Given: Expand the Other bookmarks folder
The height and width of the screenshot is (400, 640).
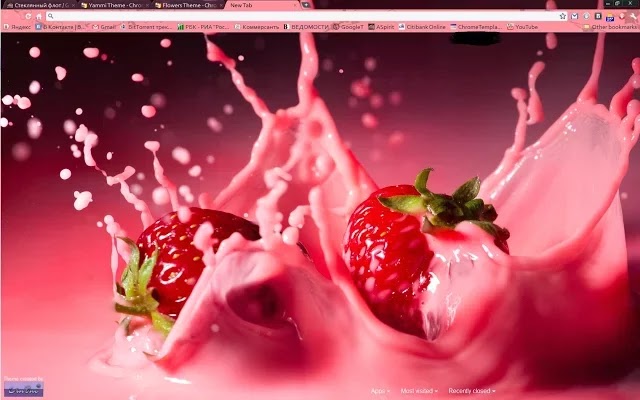Looking at the screenshot, I should pos(610,27).
